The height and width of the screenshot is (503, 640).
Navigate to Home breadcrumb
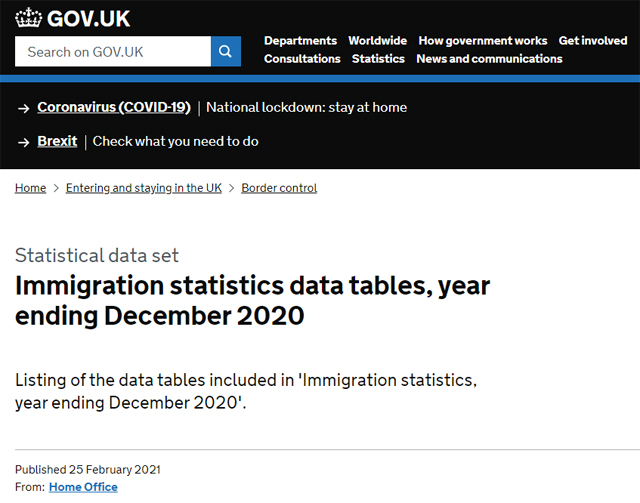31,188
